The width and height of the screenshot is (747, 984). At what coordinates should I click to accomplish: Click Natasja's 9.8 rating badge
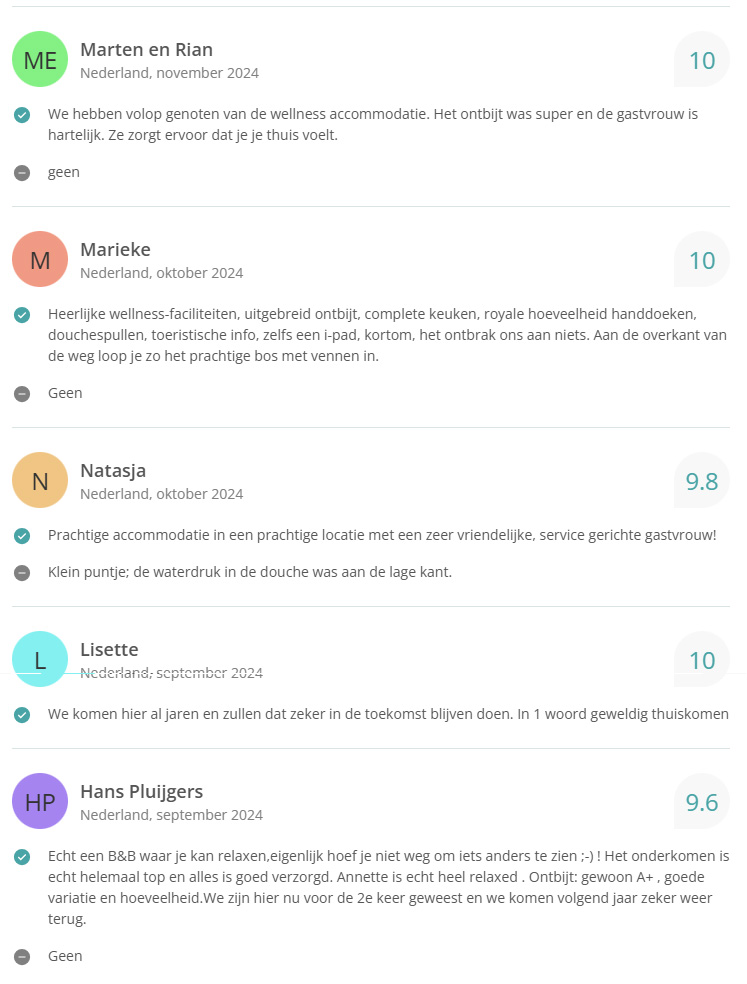click(x=702, y=481)
